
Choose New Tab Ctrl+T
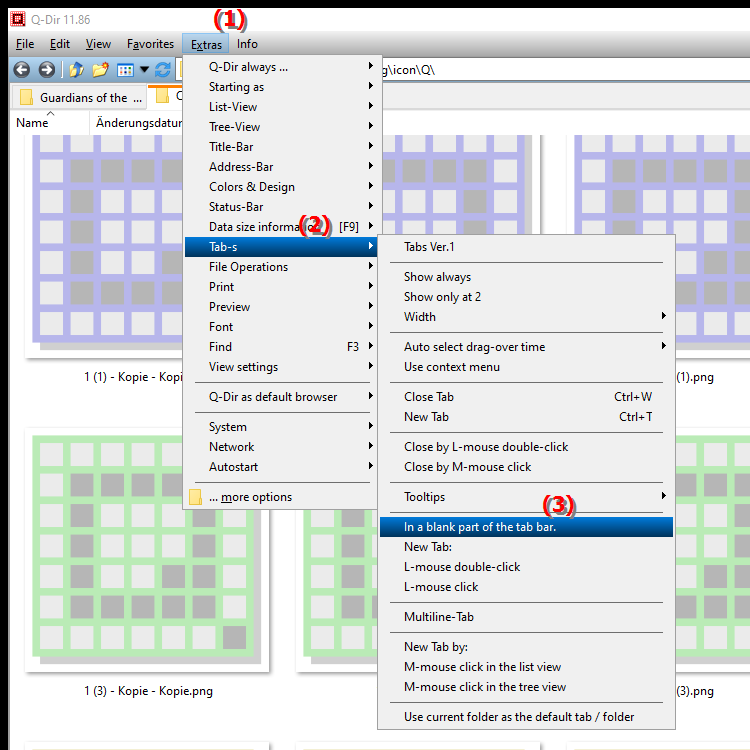click(x=526, y=417)
